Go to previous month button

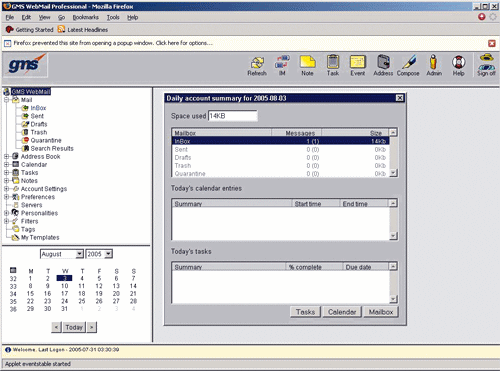coord(56,327)
